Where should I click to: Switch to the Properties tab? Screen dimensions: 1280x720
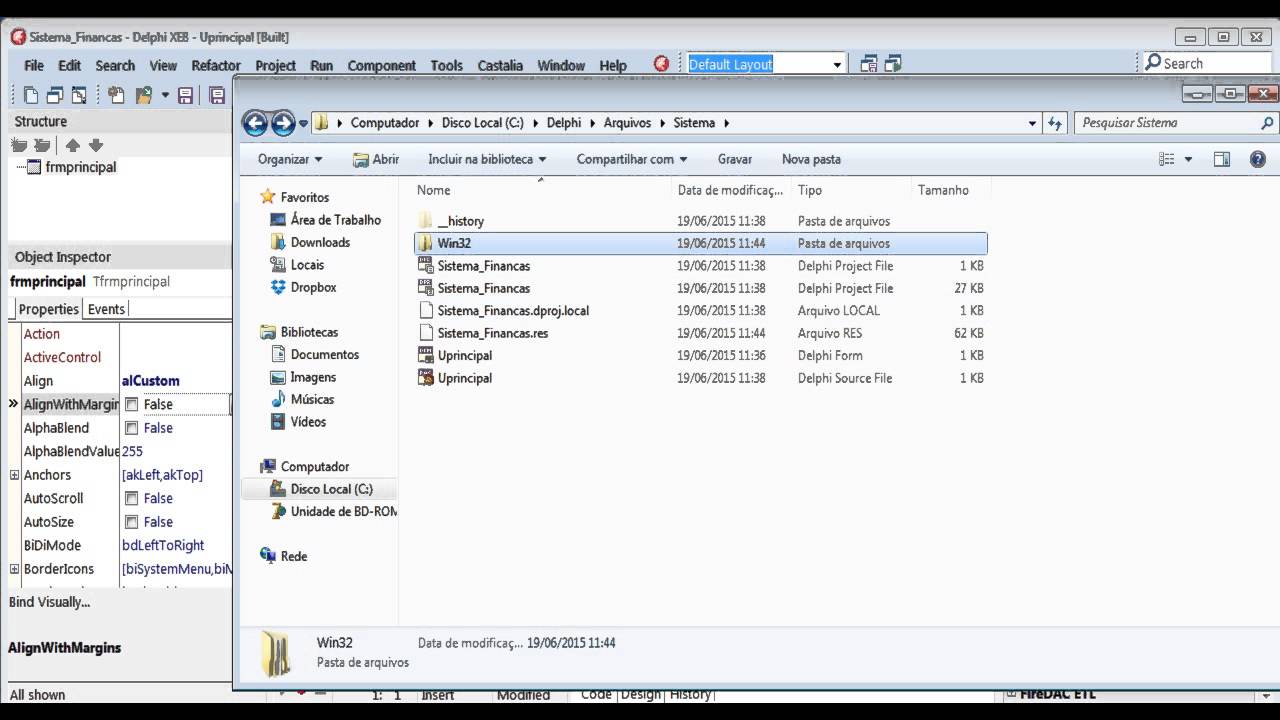pyautogui.click(x=48, y=309)
